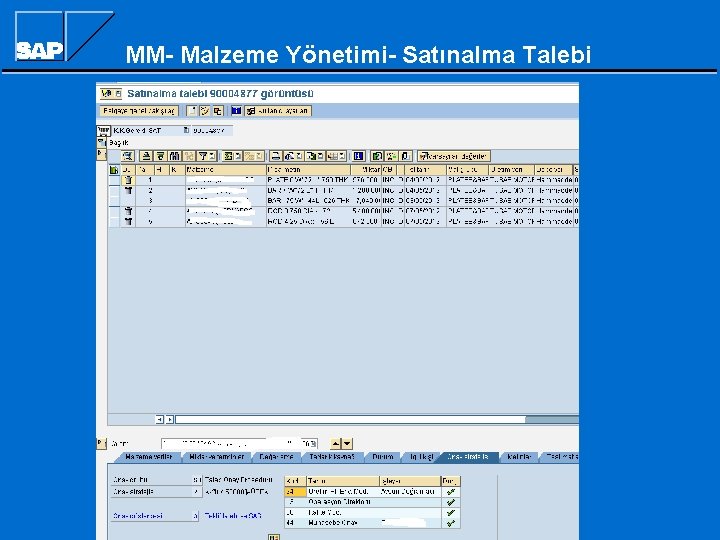Screen dimensions: 720x540
Task: Open filter options dropdown arrow
Action: (212, 156)
